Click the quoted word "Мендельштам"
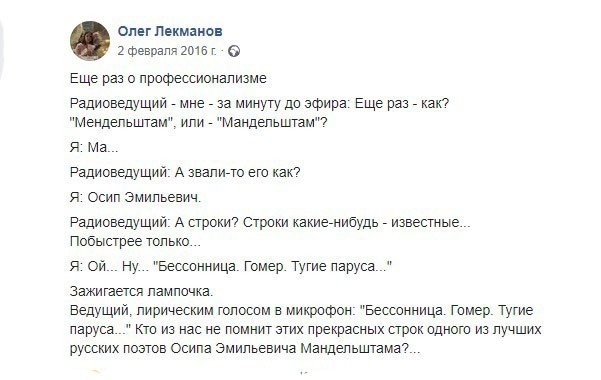The height and width of the screenshot is (380, 601). point(119,122)
